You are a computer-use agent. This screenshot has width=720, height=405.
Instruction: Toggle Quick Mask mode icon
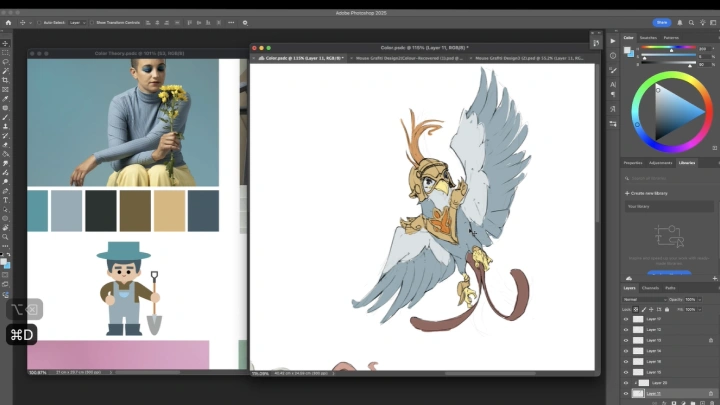click(x=6, y=275)
